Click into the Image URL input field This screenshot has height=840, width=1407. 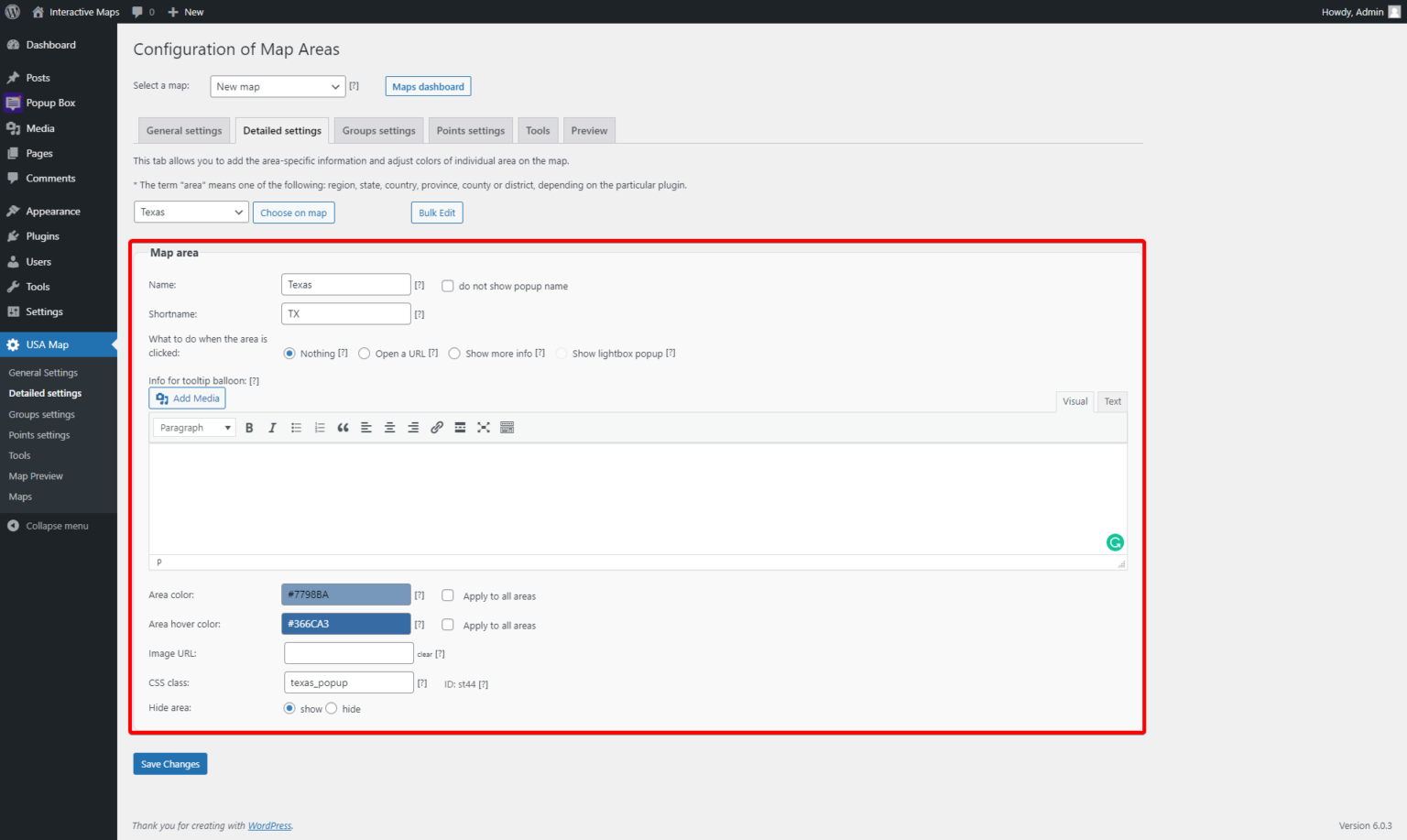click(x=348, y=653)
